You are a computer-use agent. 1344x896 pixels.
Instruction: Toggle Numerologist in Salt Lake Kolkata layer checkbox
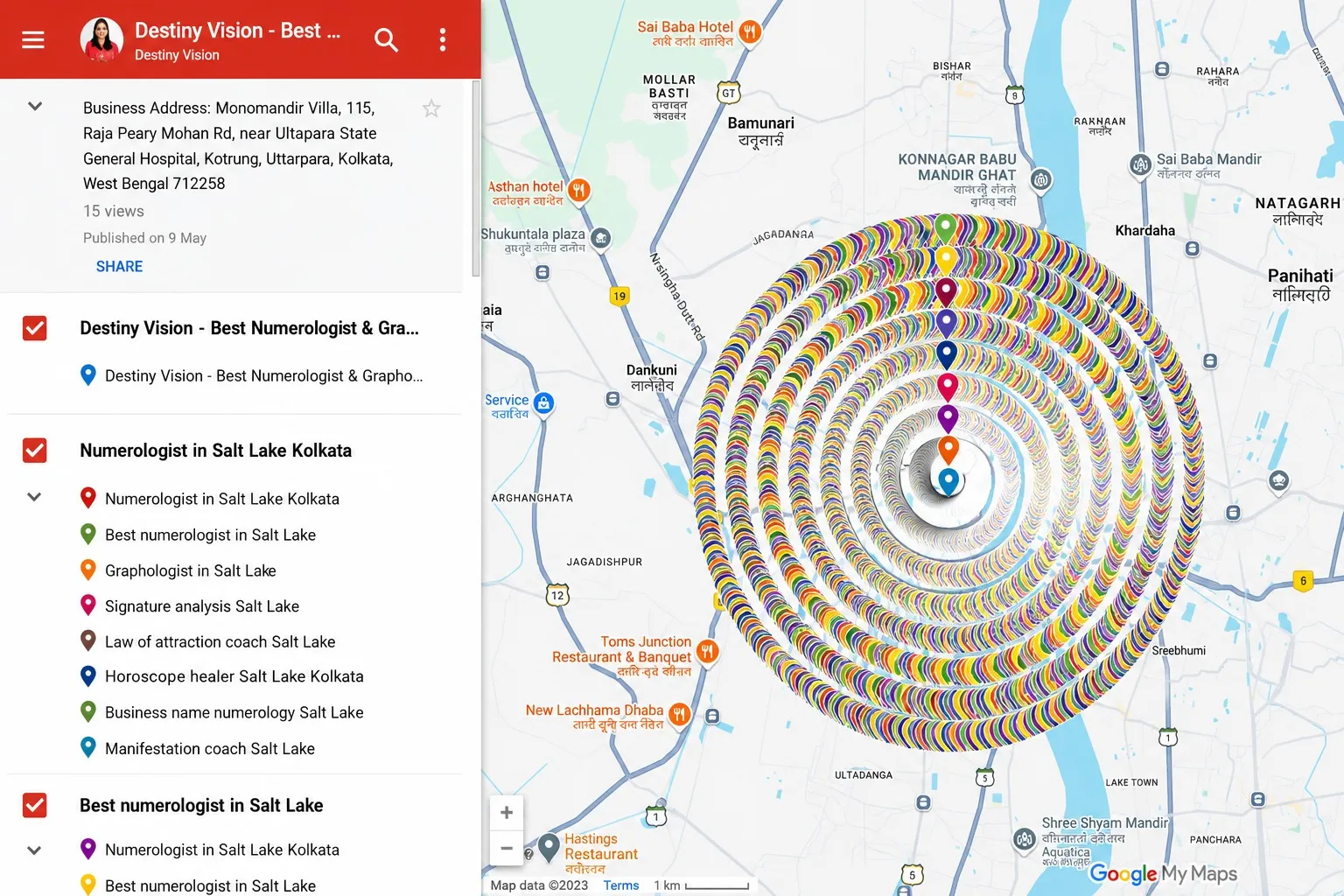coord(35,451)
